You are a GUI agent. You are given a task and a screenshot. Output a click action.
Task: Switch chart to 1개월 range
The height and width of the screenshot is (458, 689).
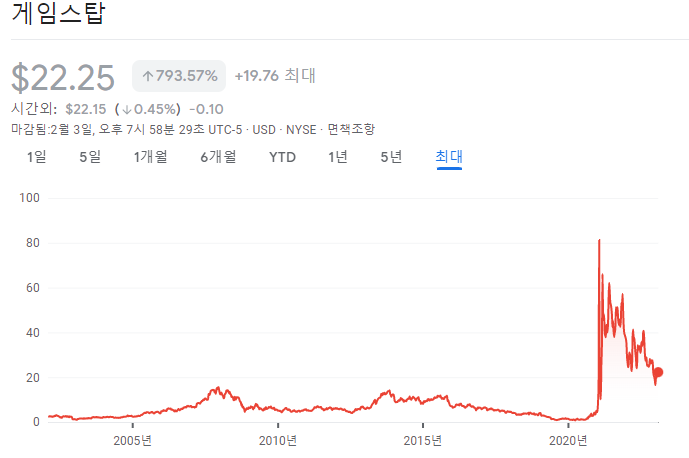pos(150,157)
